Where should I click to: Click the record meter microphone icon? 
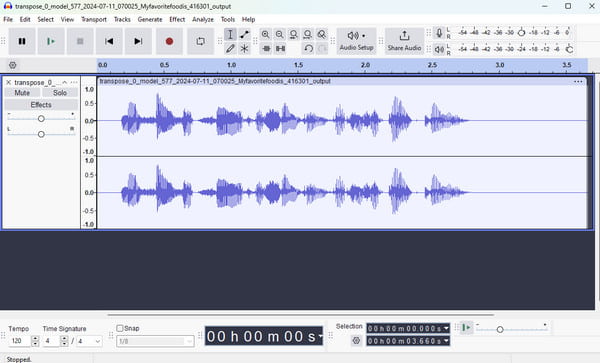[x=439, y=33]
